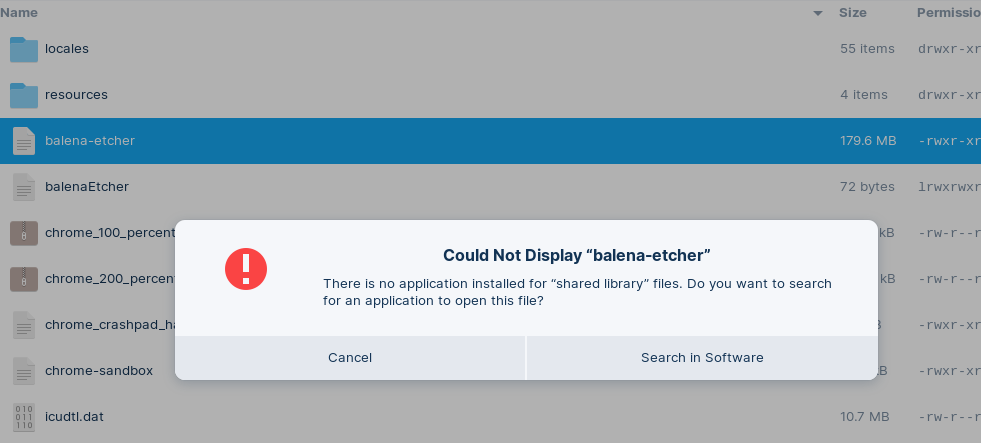Viewport: 981px width, 443px height.
Task: Sort by the Permissions column header
Action: pyautogui.click(x=948, y=13)
